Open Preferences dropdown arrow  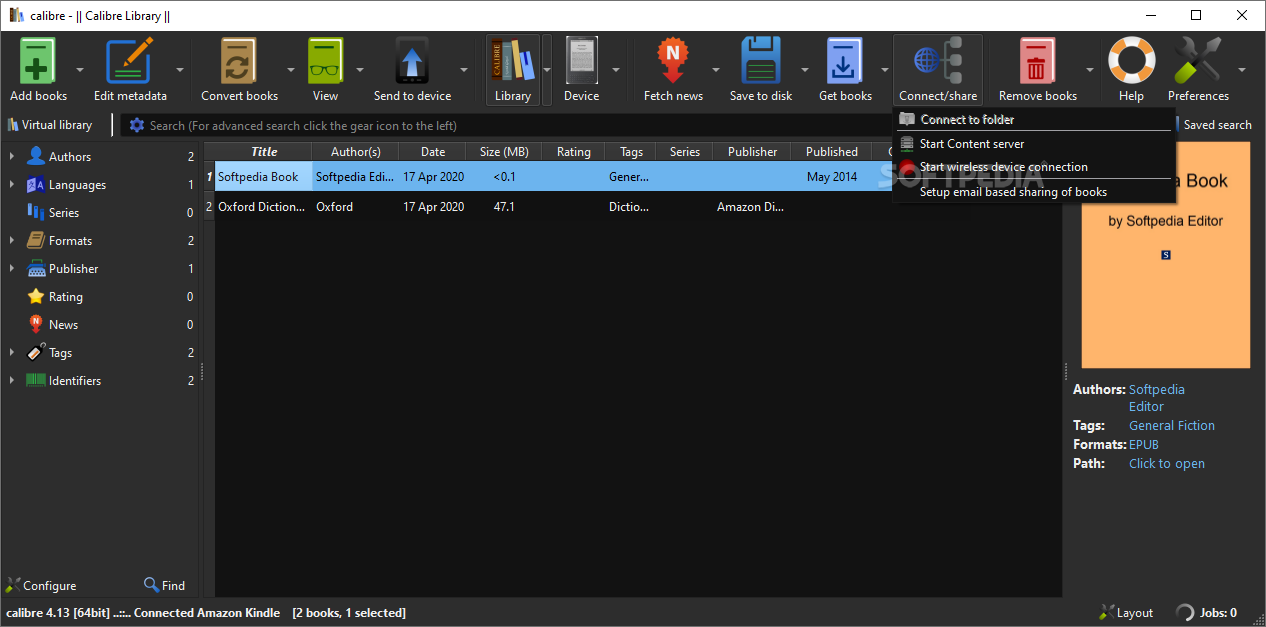point(1241,70)
